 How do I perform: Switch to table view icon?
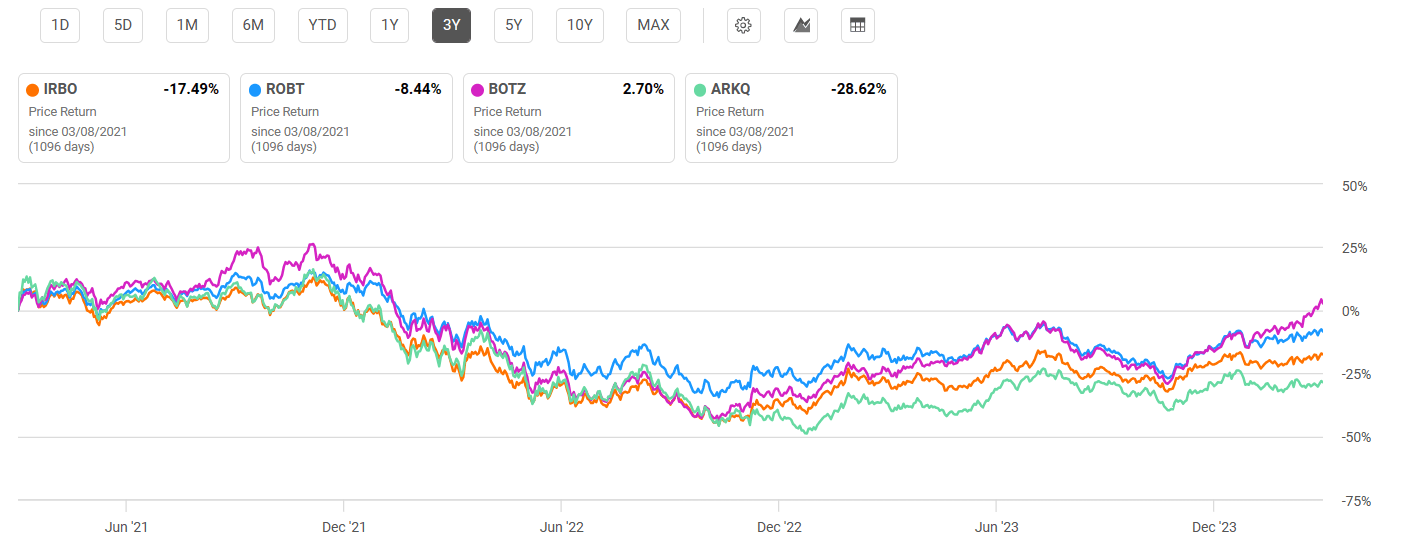pos(857,25)
